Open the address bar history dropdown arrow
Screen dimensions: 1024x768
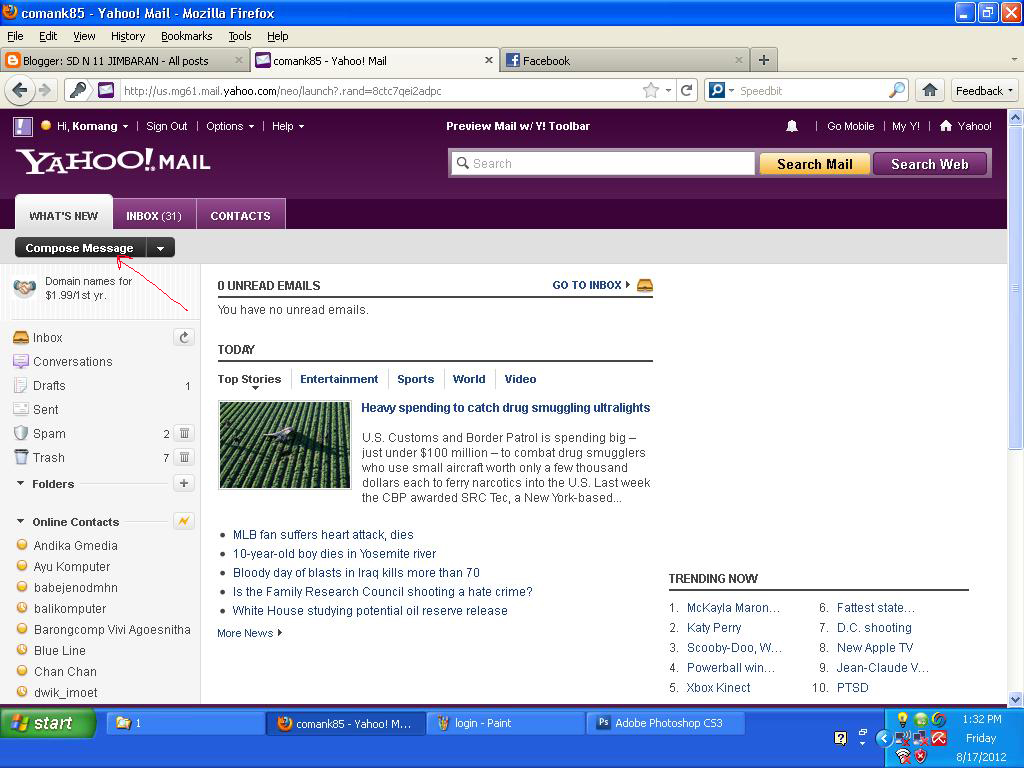click(x=668, y=91)
